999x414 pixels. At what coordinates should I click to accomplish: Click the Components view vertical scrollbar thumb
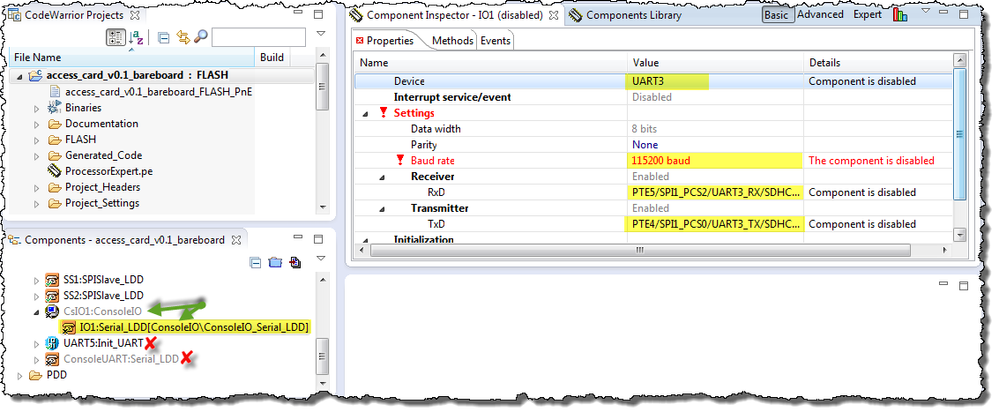click(322, 355)
